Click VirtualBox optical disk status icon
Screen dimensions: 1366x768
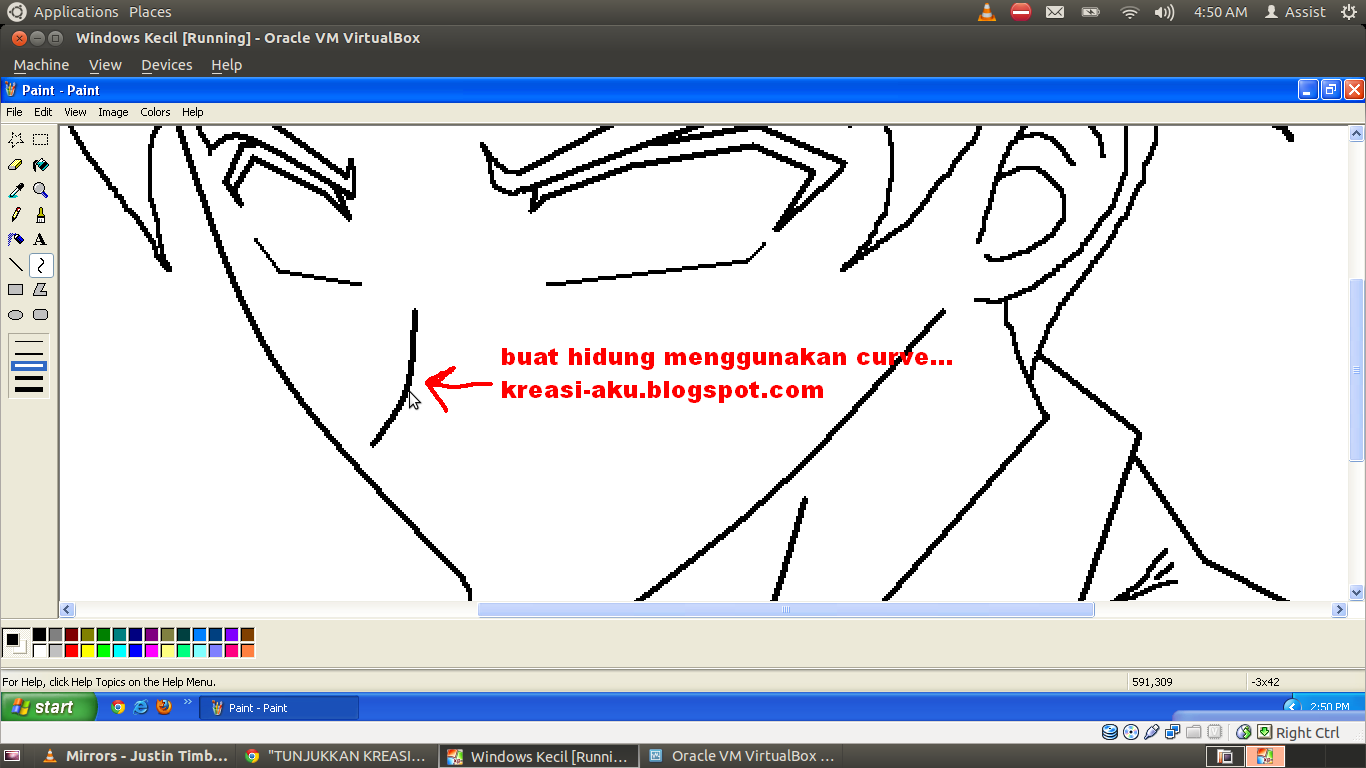point(1130,732)
